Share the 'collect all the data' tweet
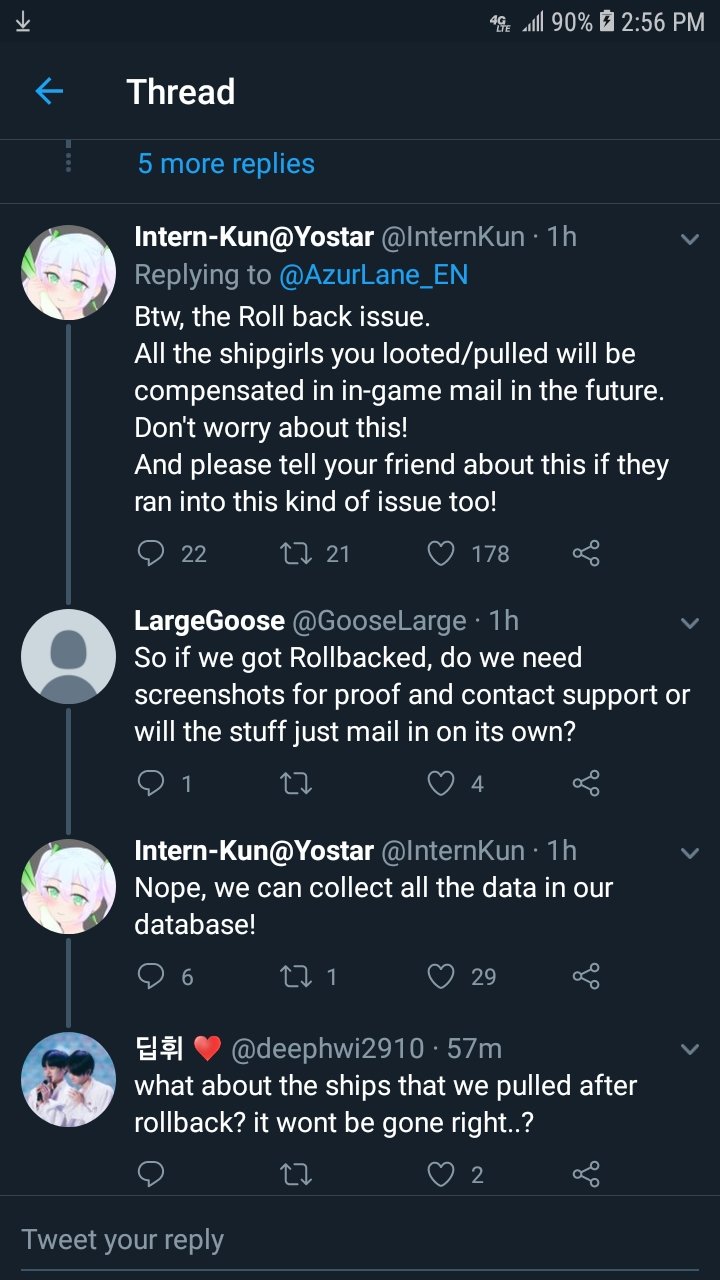 pos(586,976)
